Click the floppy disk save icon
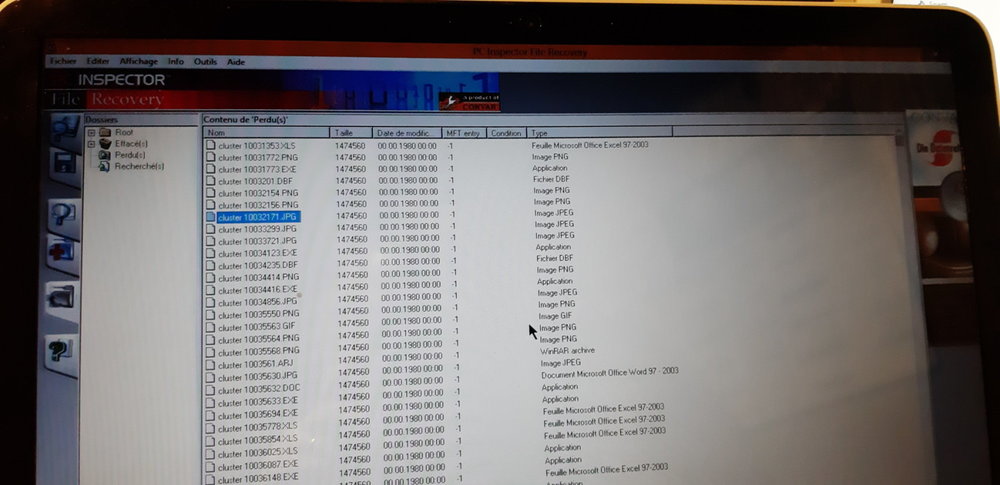The height and width of the screenshot is (485, 1000). pyautogui.click(x=64, y=161)
